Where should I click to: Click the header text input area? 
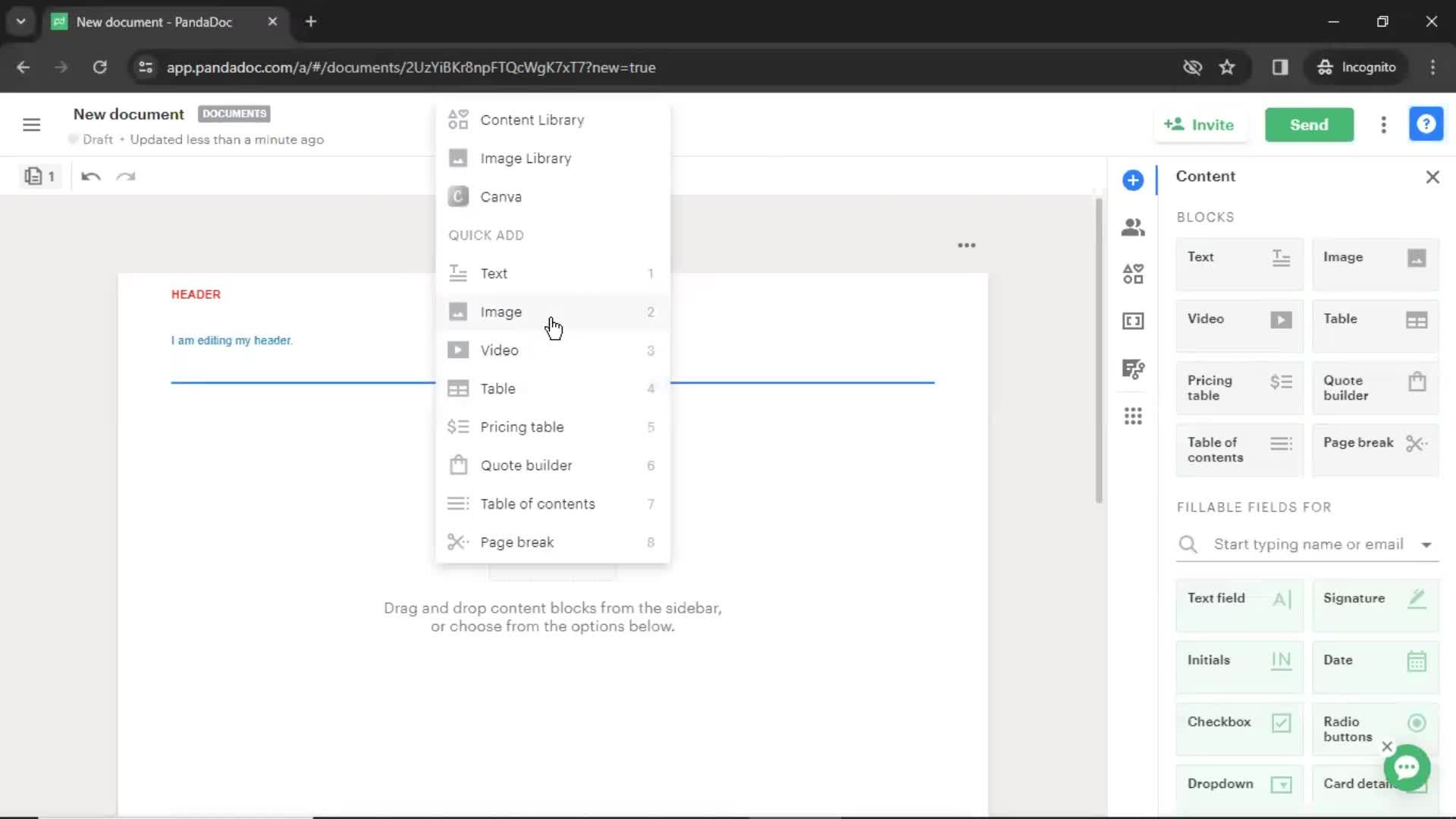point(232,340)
